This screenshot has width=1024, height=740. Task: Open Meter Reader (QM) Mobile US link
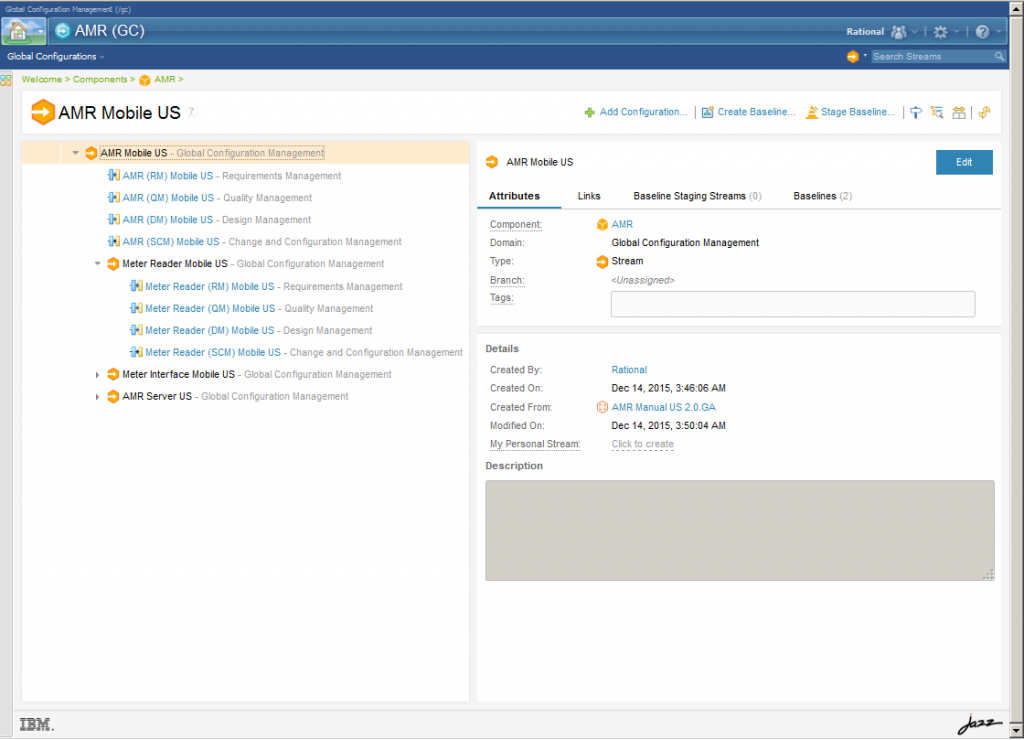[x=210, y=308]
